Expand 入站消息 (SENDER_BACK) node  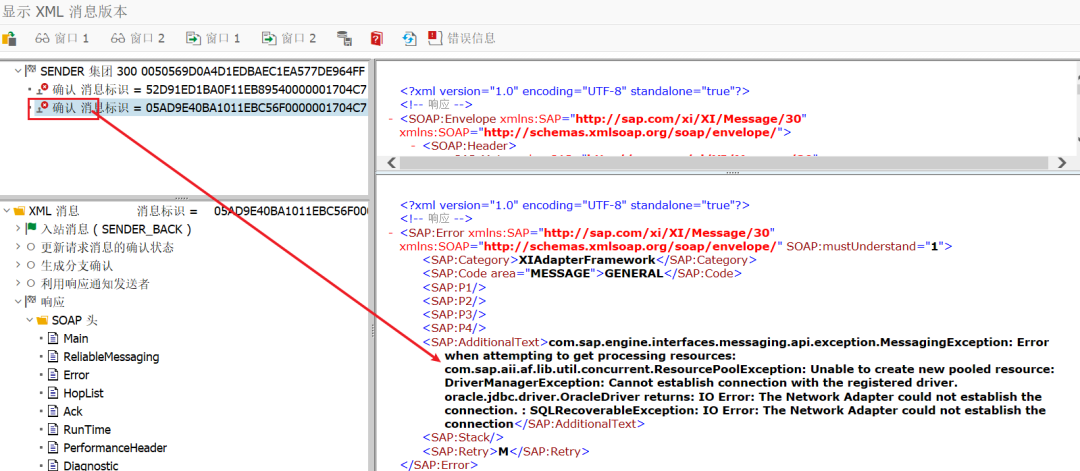[x=18, y=229]
